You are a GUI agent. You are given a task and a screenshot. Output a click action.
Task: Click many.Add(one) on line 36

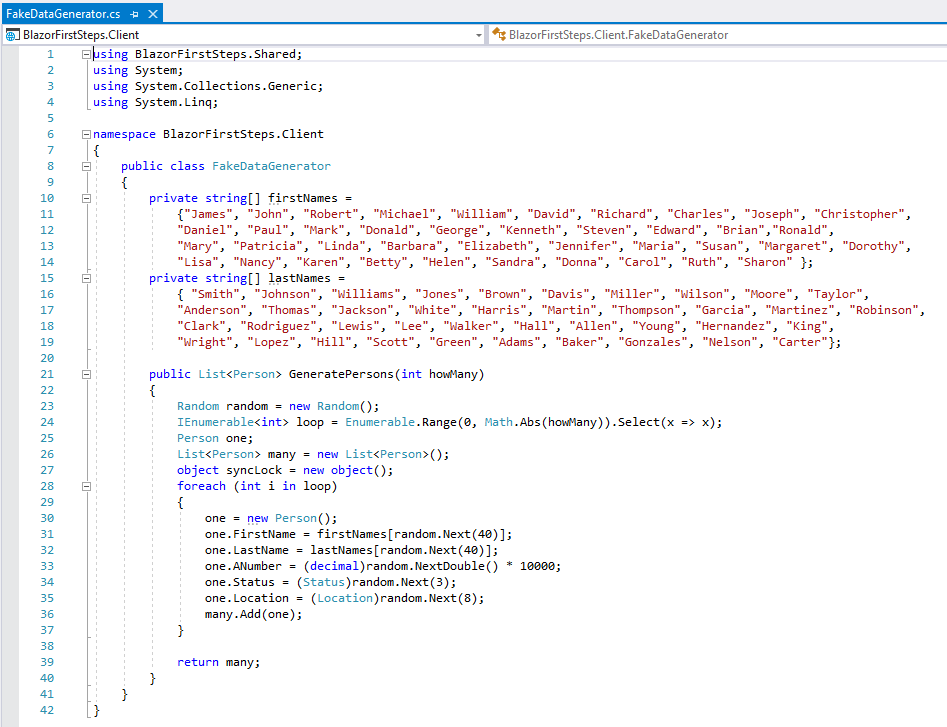coord(253,614)
